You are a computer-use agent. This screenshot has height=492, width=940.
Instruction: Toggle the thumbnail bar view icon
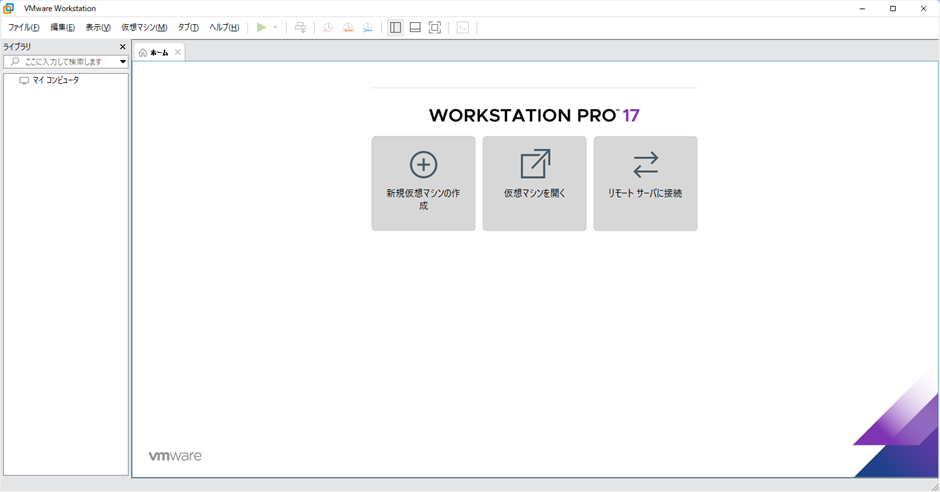415,28
